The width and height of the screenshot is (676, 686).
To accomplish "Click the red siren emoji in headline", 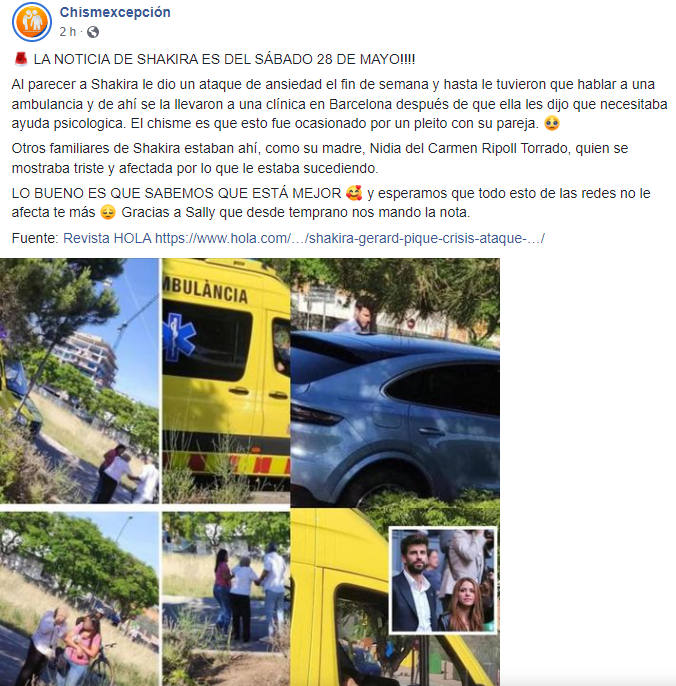I will coord(21,59).
